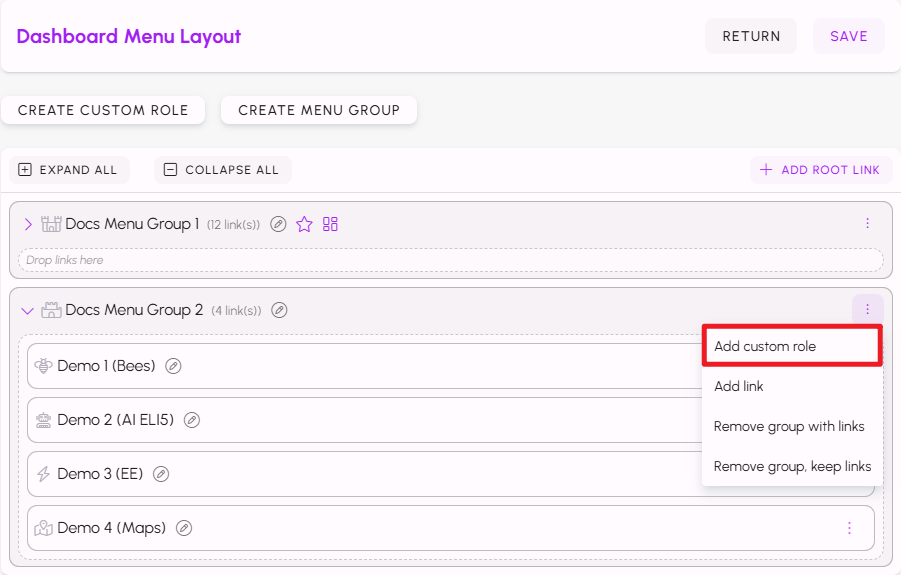Select Remove group with links option
This screenshot has width=901, height=575.
(789, 426)
